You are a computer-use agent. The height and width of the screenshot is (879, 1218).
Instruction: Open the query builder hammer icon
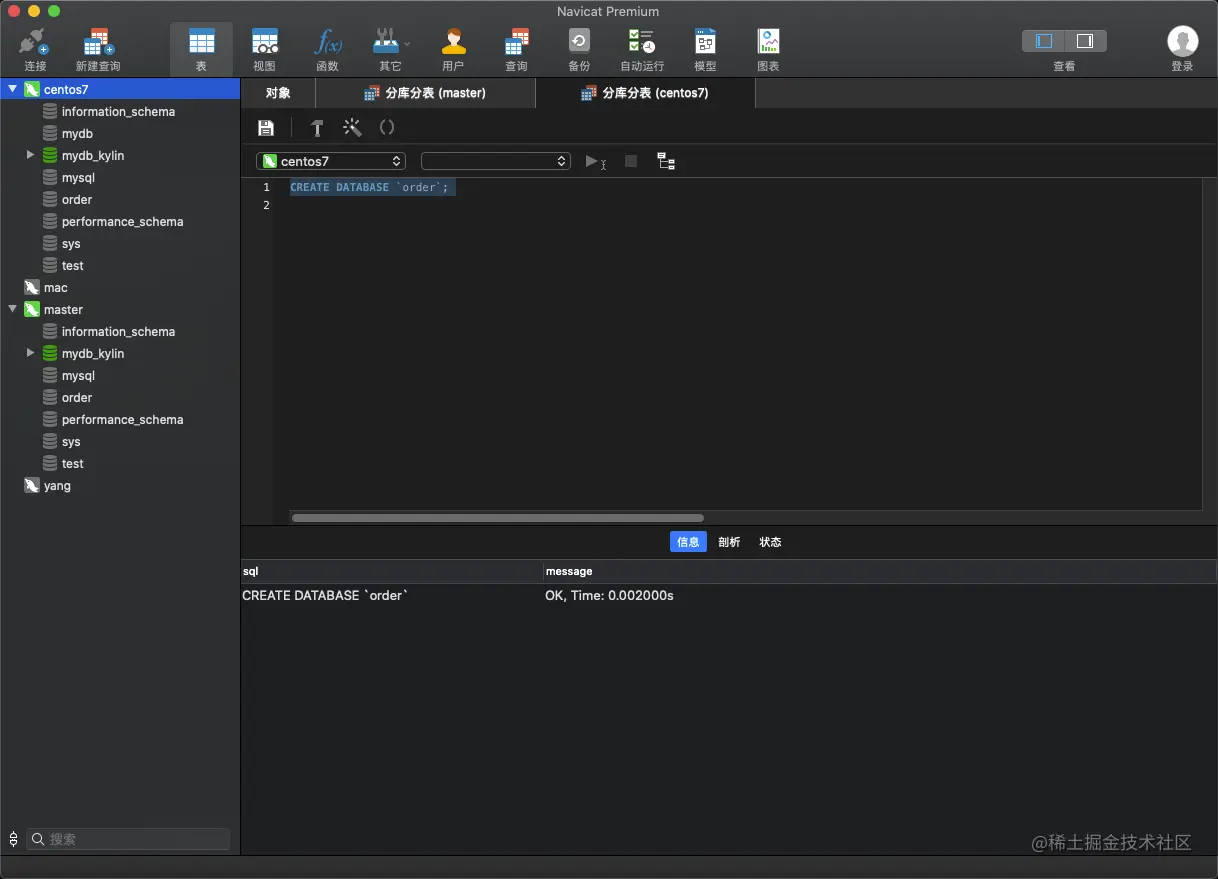317,128
